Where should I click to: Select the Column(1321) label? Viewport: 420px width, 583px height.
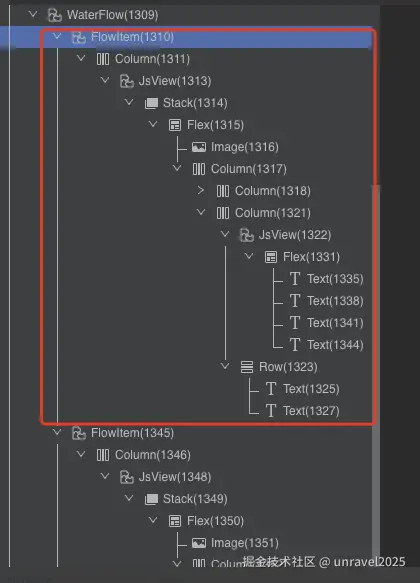(x=272, y=213)
